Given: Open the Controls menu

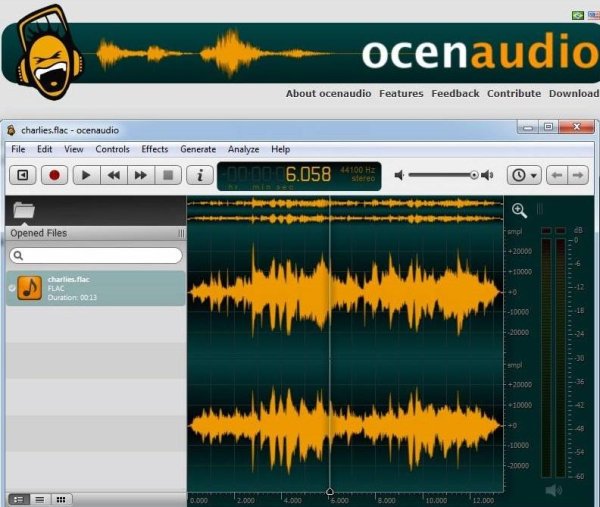Looking at the screenshot, I should pos(112,149).
